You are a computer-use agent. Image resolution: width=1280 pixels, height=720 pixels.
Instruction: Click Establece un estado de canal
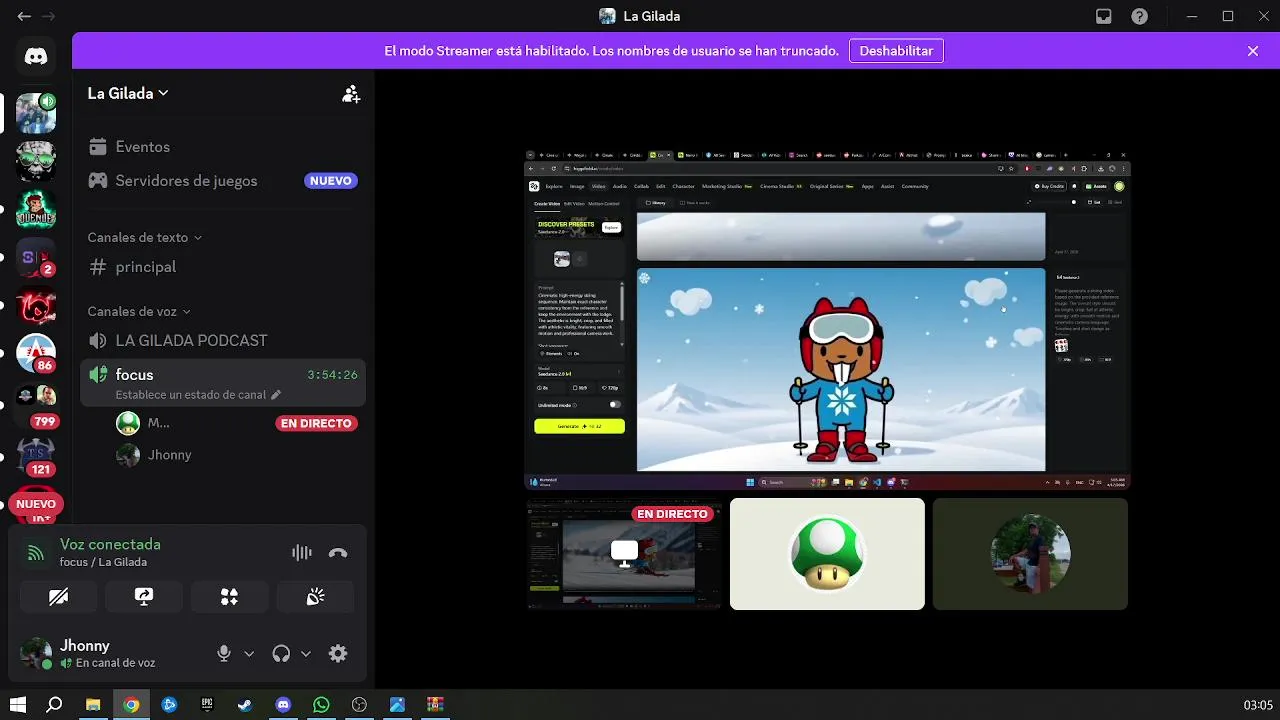coord(190,395)
